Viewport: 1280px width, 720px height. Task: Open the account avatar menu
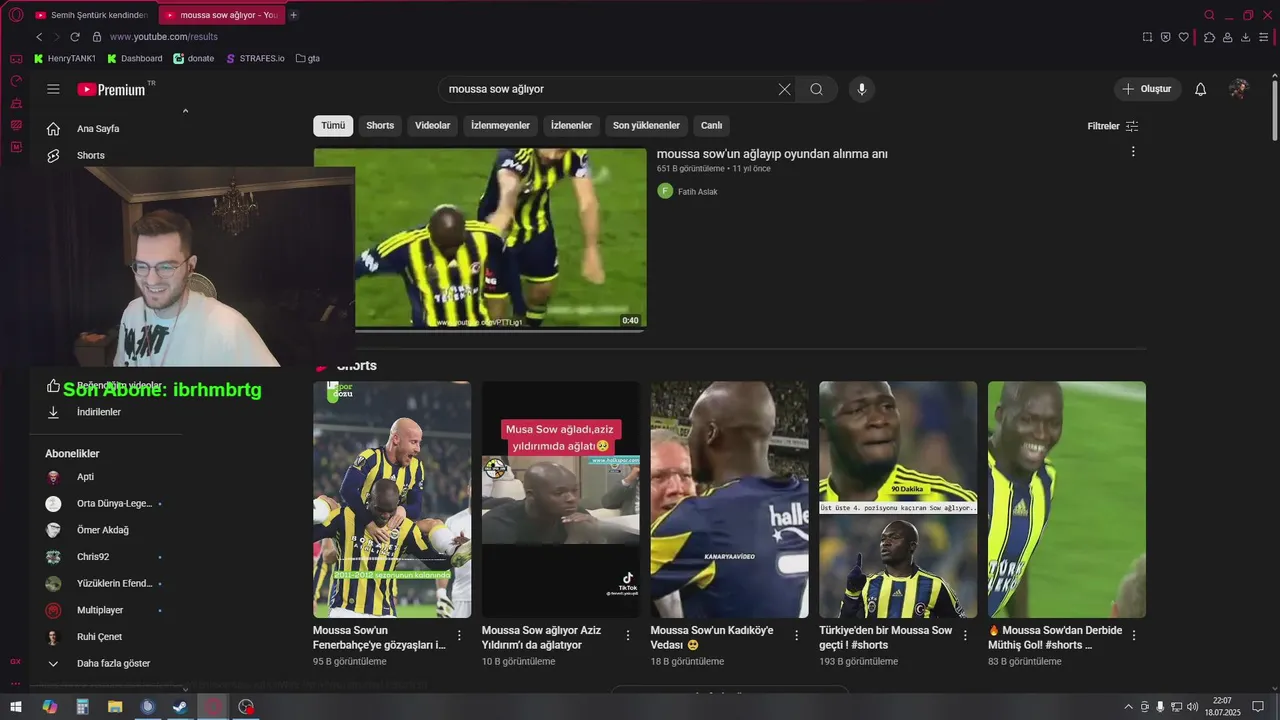[1239, 89]
